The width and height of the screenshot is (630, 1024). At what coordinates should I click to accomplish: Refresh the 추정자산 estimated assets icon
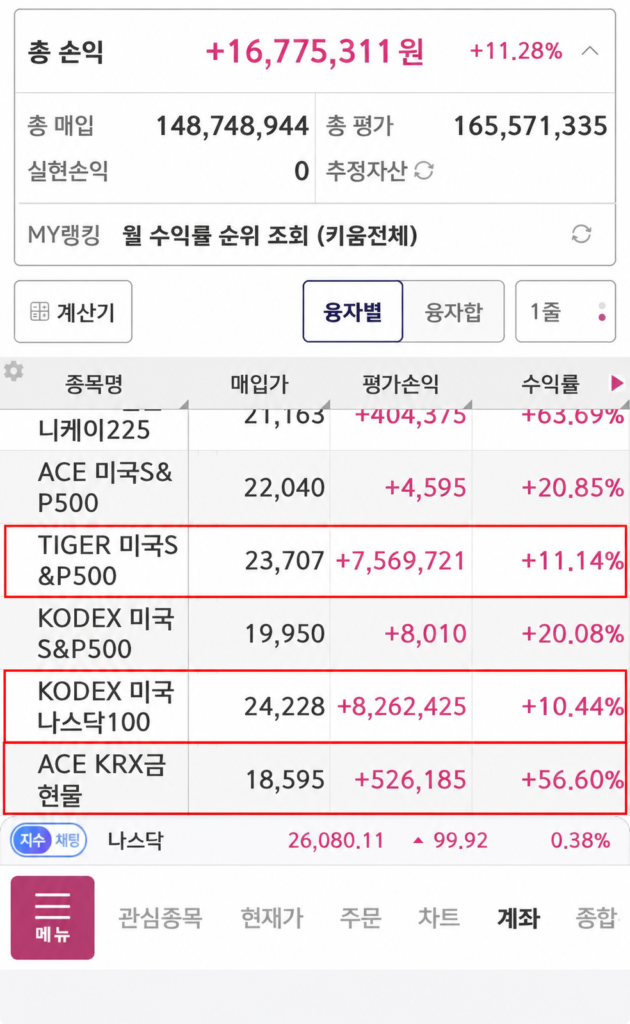click(424, 170)
